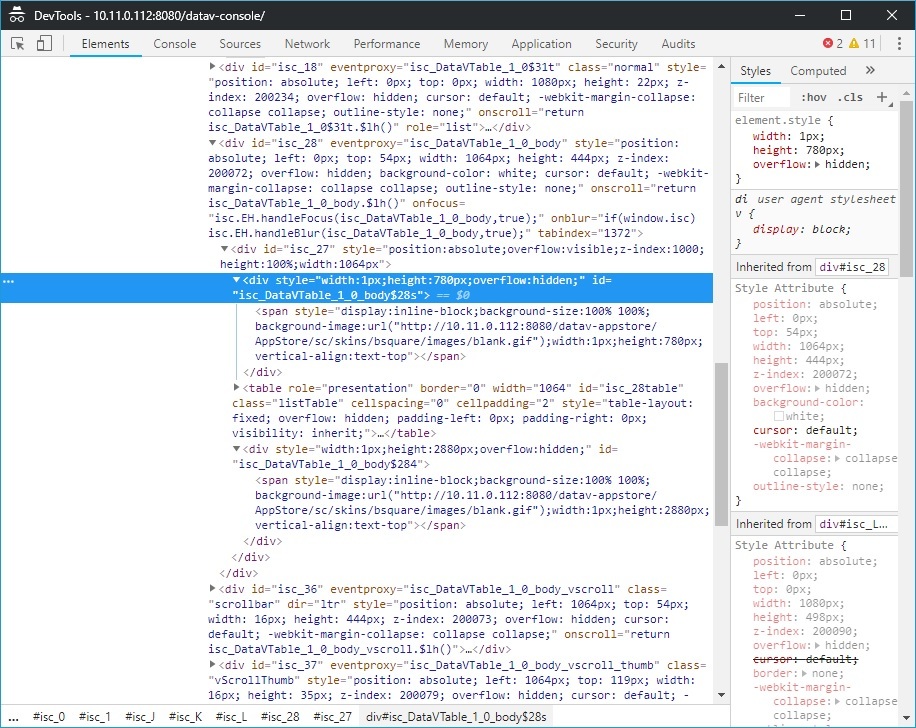Show more Styles pane tabs via double chevron
The image size is (916, 728).
tap(870, 71)
